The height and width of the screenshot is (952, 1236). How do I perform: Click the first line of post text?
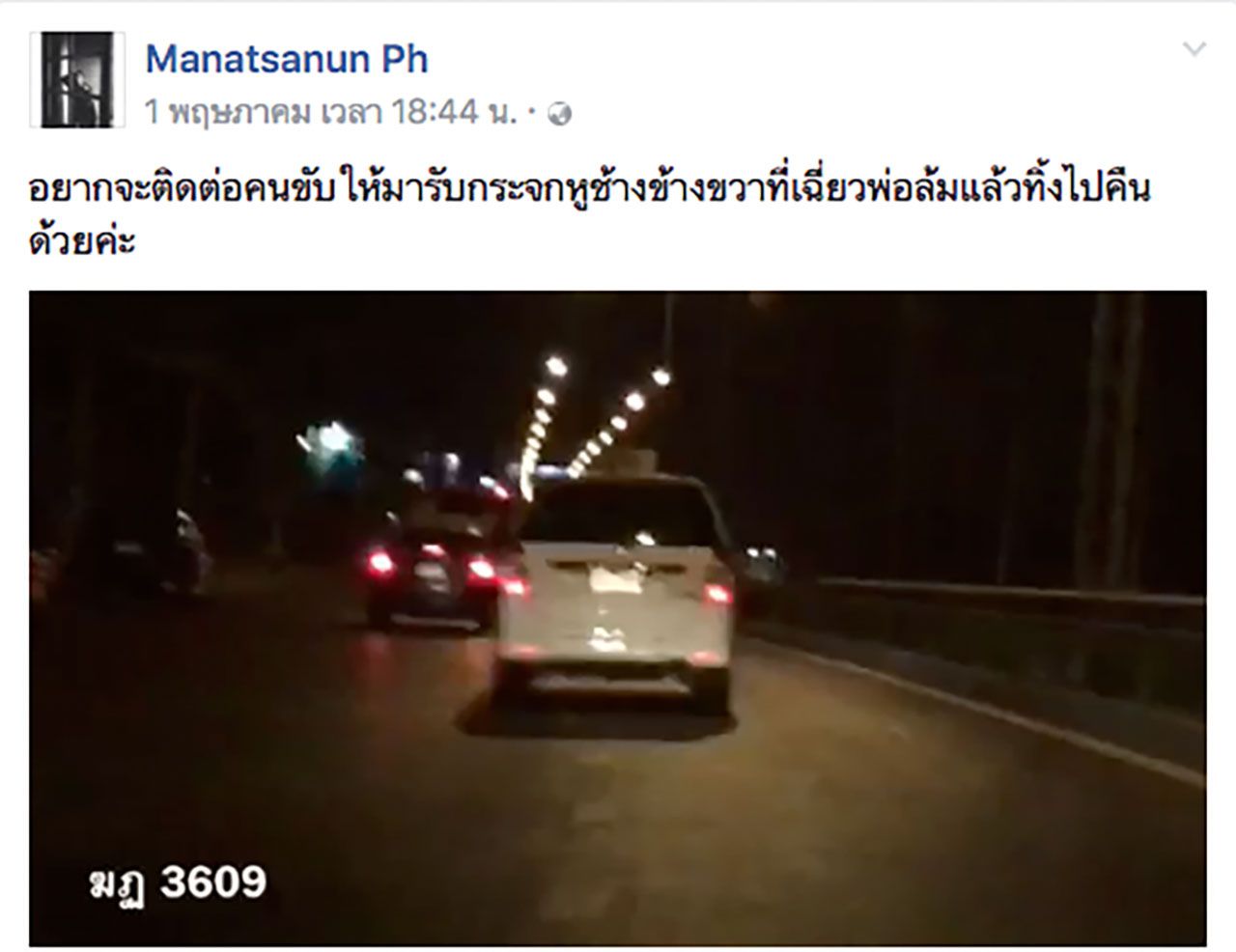(x=590, y=189)
